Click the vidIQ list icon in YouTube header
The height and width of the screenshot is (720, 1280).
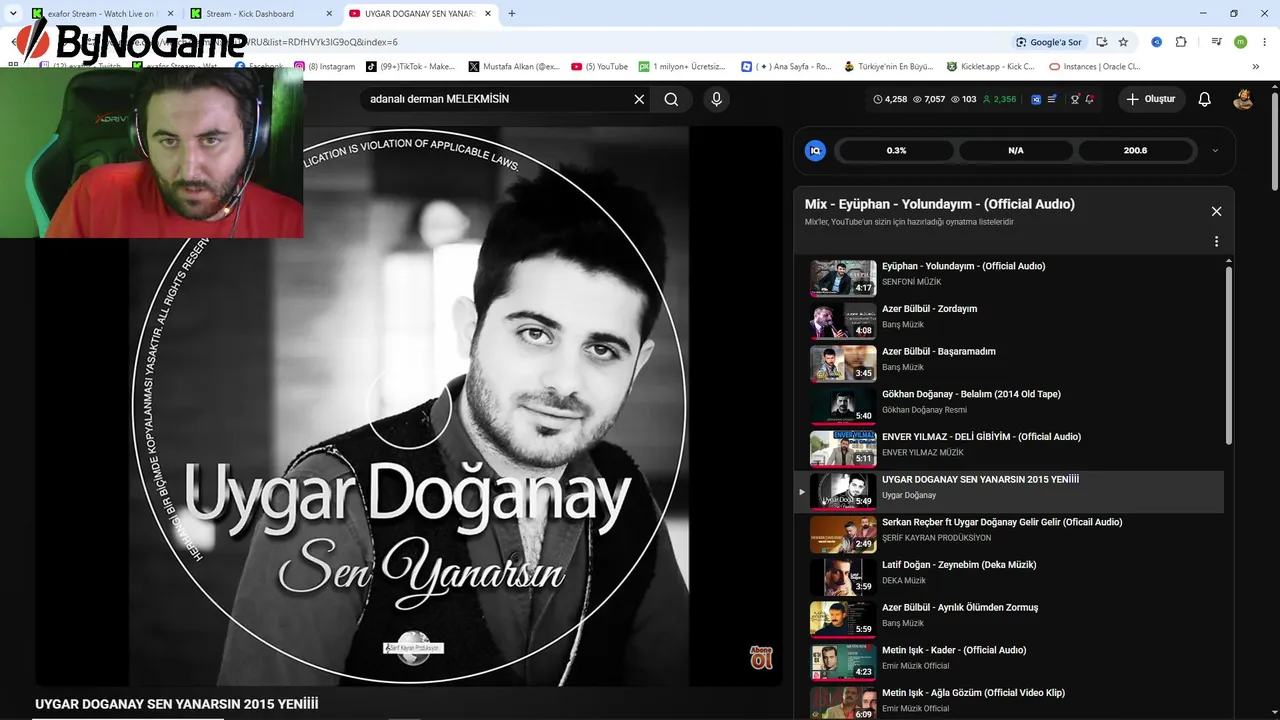(1051, 99)
